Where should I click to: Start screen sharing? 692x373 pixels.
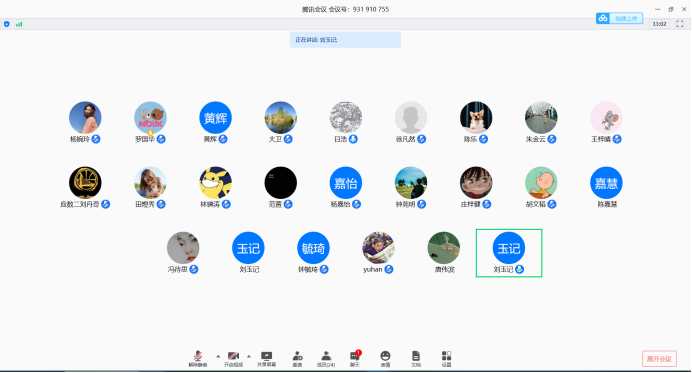[x=267, y=359]
